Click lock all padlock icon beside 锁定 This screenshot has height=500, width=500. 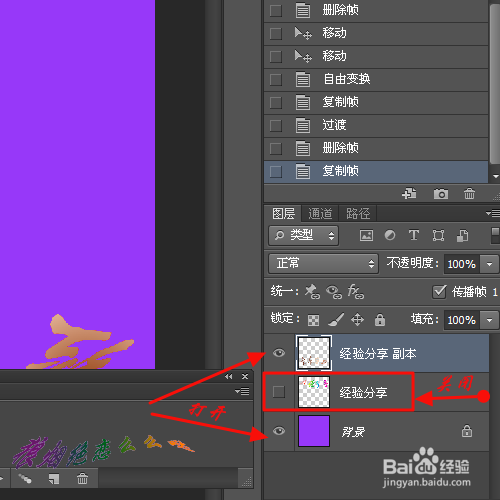point(380,319)
